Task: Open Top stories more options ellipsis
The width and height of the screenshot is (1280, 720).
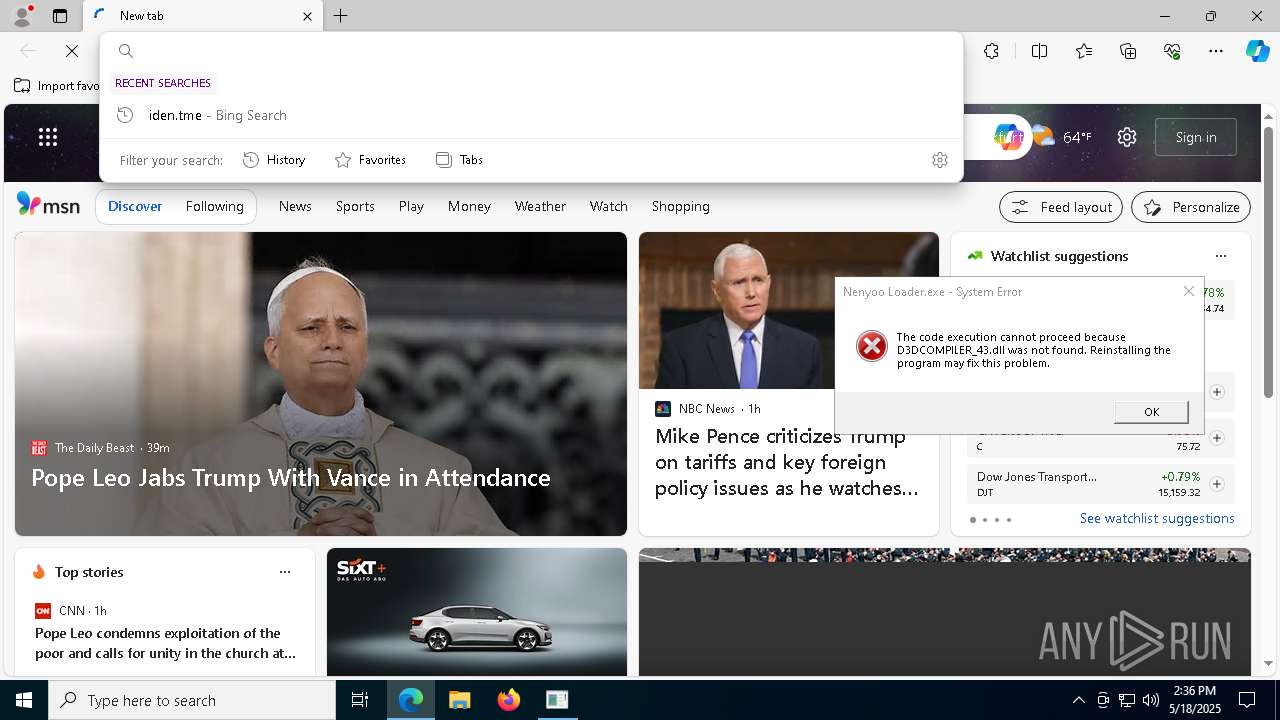Action: 285,572
